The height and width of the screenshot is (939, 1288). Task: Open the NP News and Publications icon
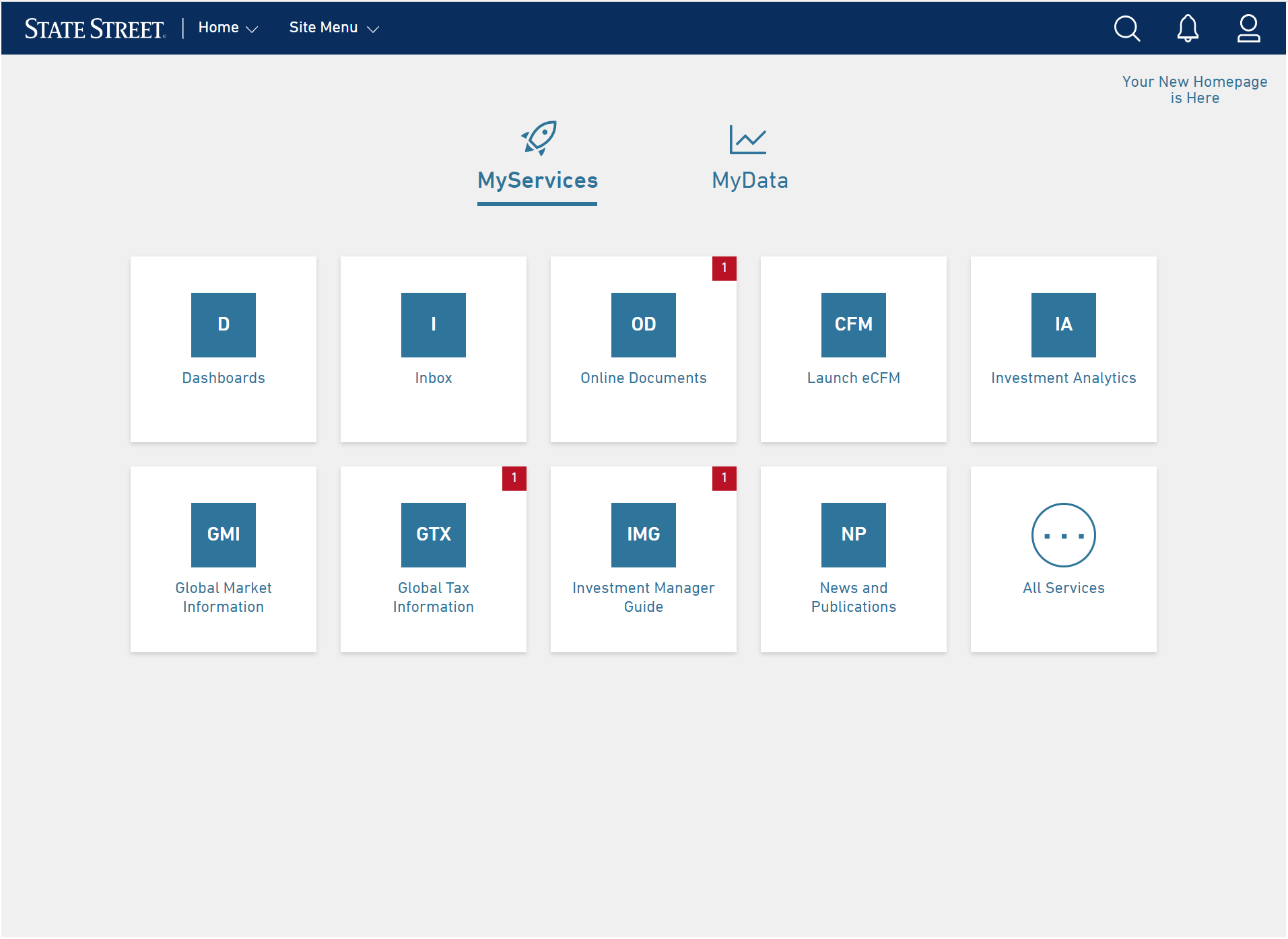(853, 535)
